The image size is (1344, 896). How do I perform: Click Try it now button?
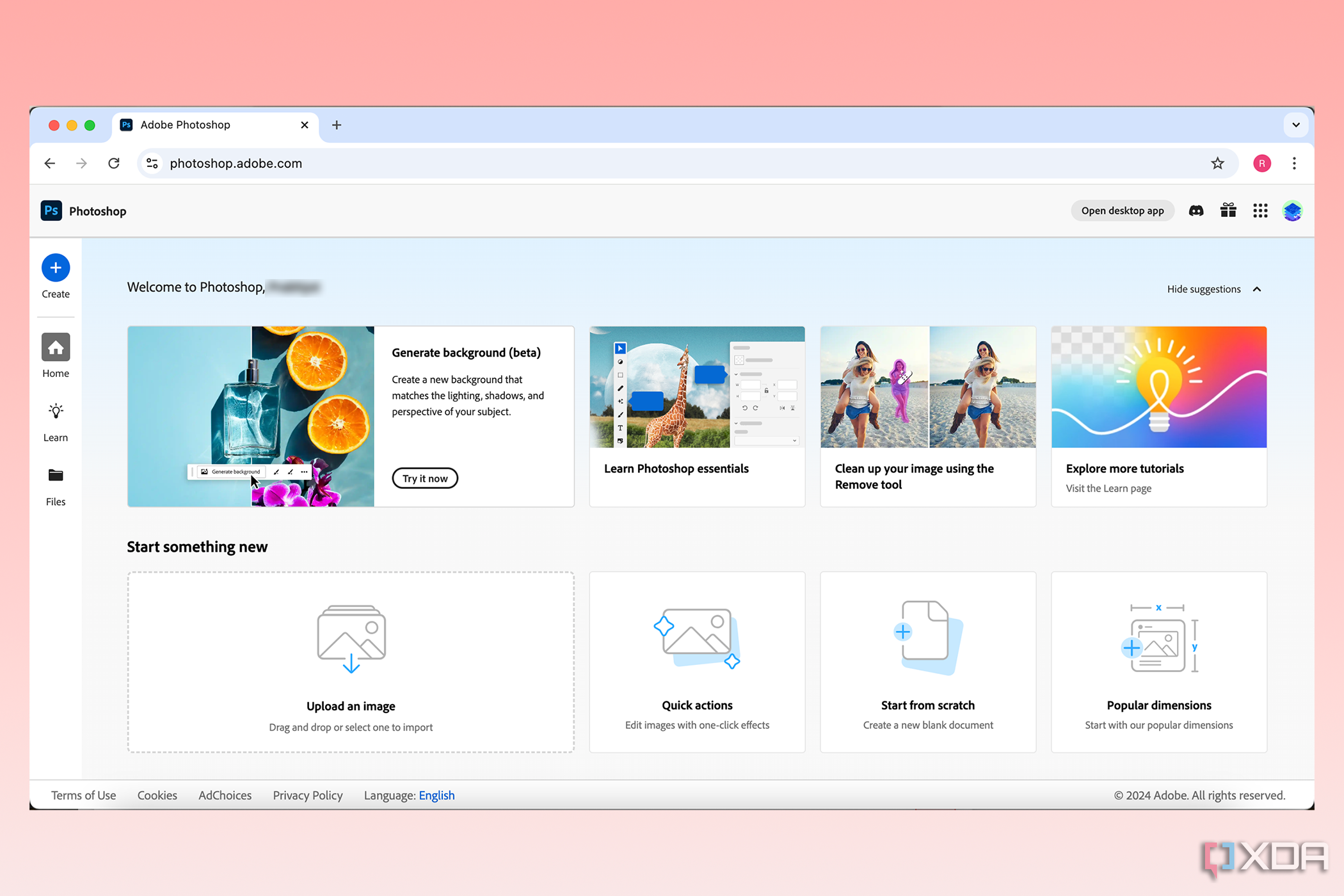coord(424,478)
